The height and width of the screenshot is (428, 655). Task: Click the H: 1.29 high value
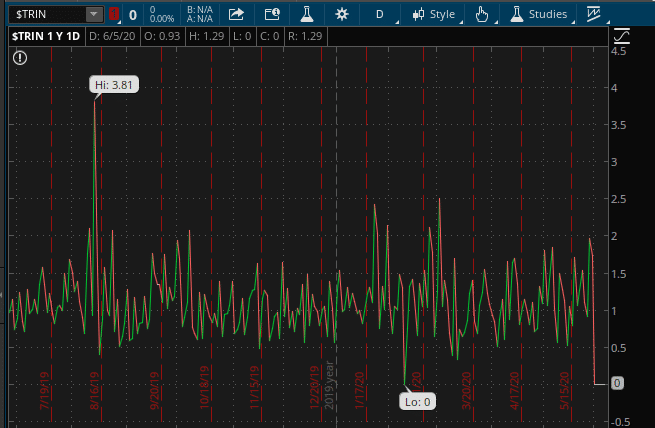click(x=206, y=36)
